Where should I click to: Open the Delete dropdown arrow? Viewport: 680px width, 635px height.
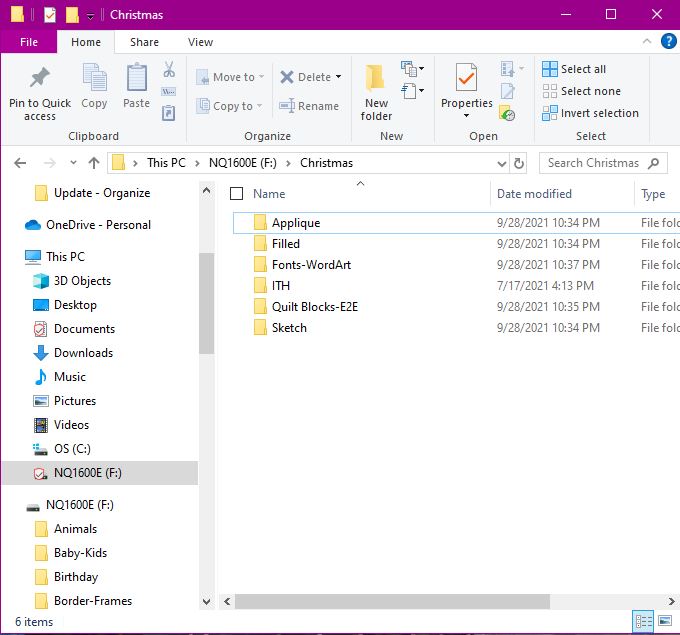(x=338, y=77)
